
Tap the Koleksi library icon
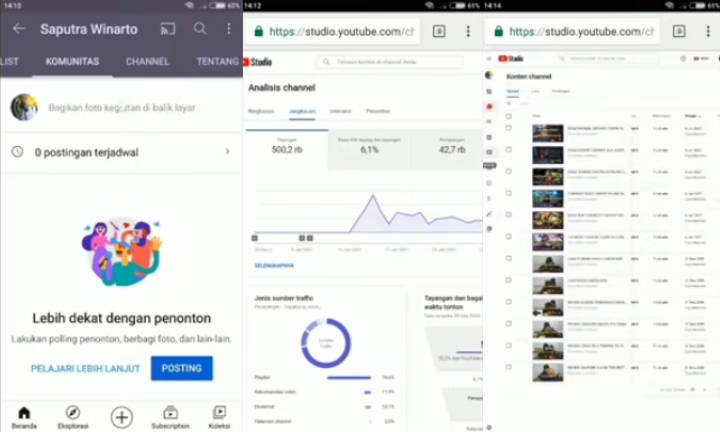pos(219,413)
